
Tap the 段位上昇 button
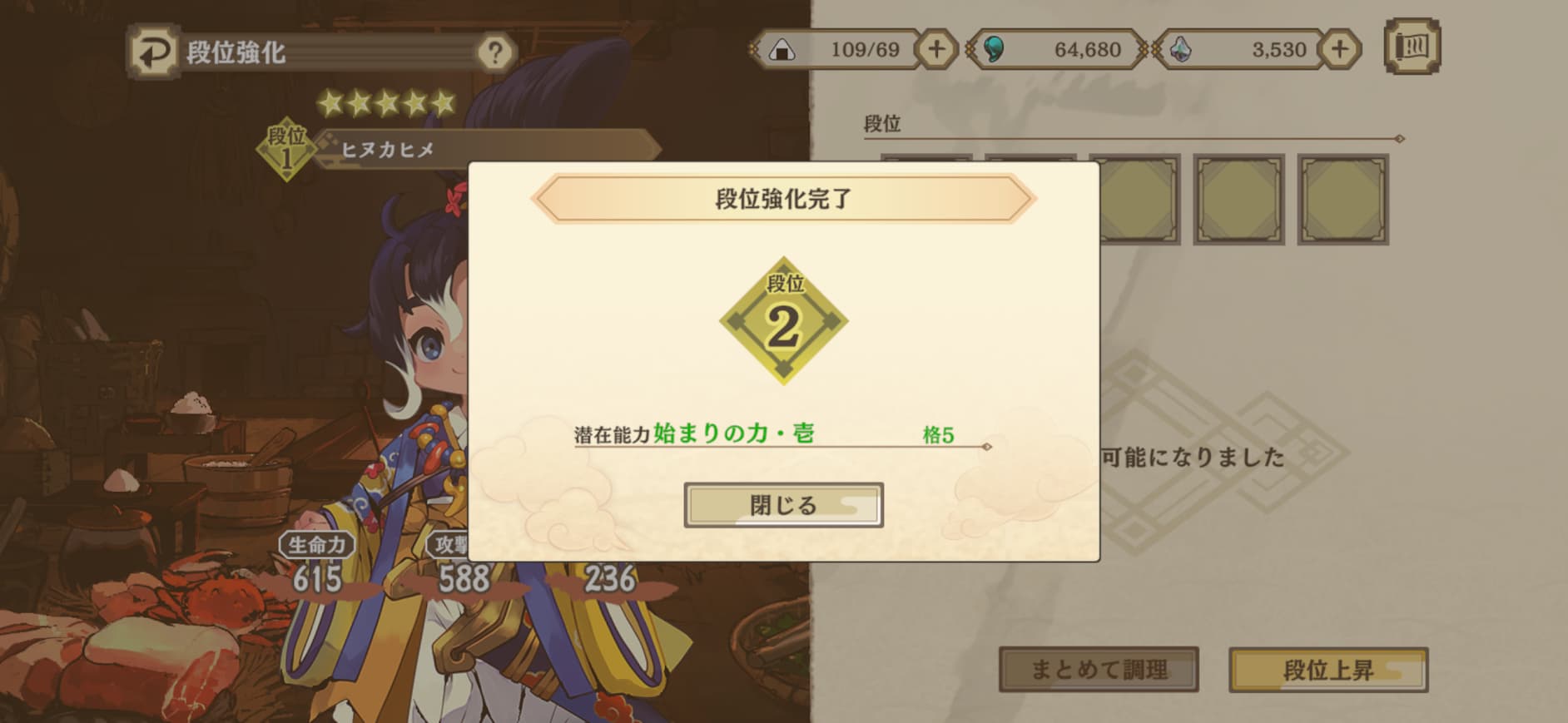click(x=1328, y=670)
